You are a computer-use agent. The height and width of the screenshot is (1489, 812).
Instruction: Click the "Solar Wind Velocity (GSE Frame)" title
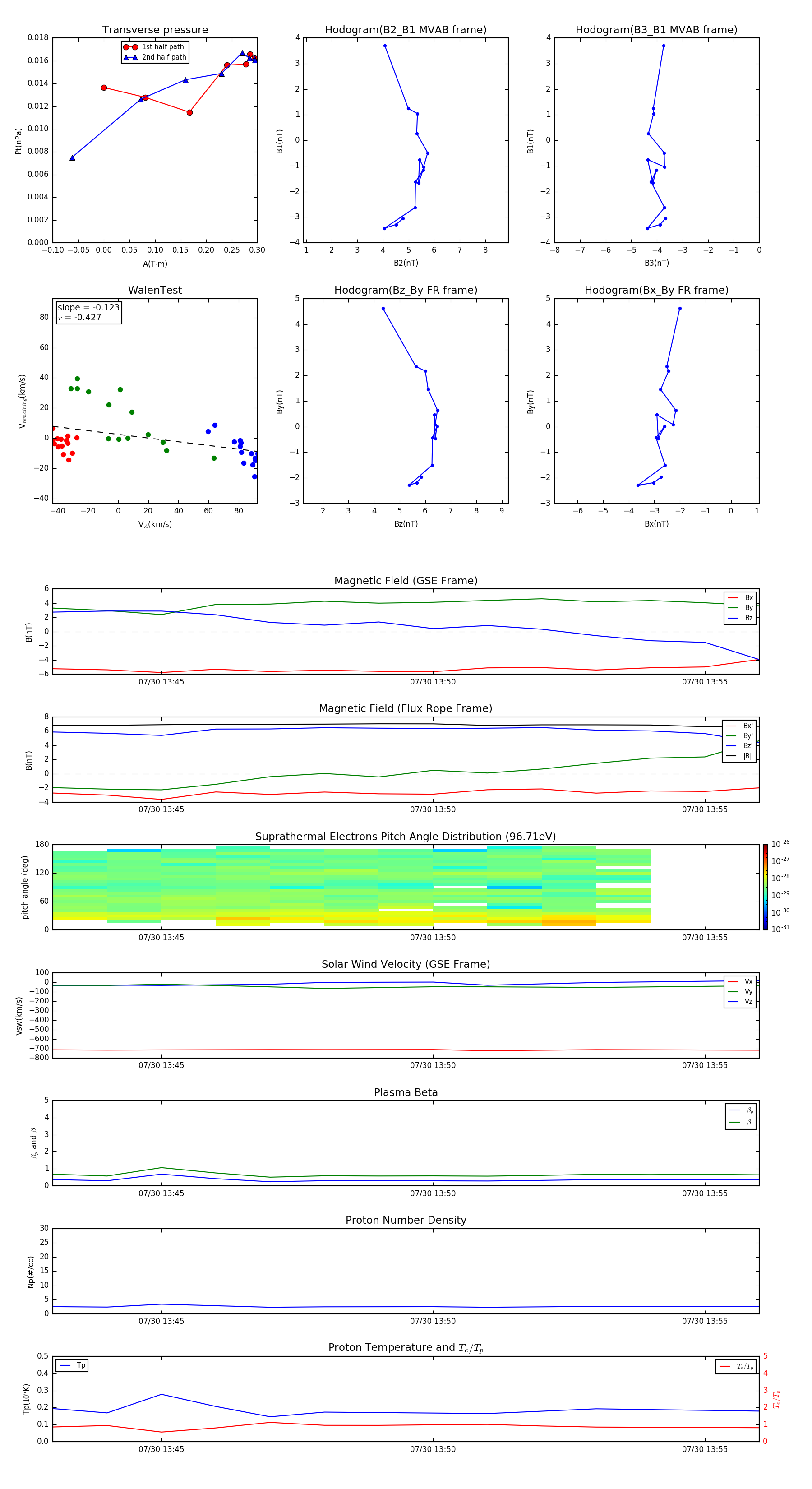406,965
